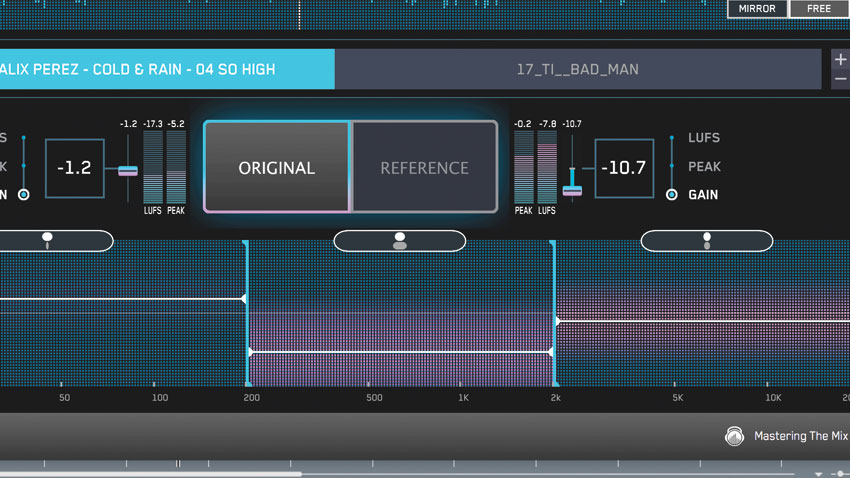Click the reference gain fader handle

(x=572, y=190)
